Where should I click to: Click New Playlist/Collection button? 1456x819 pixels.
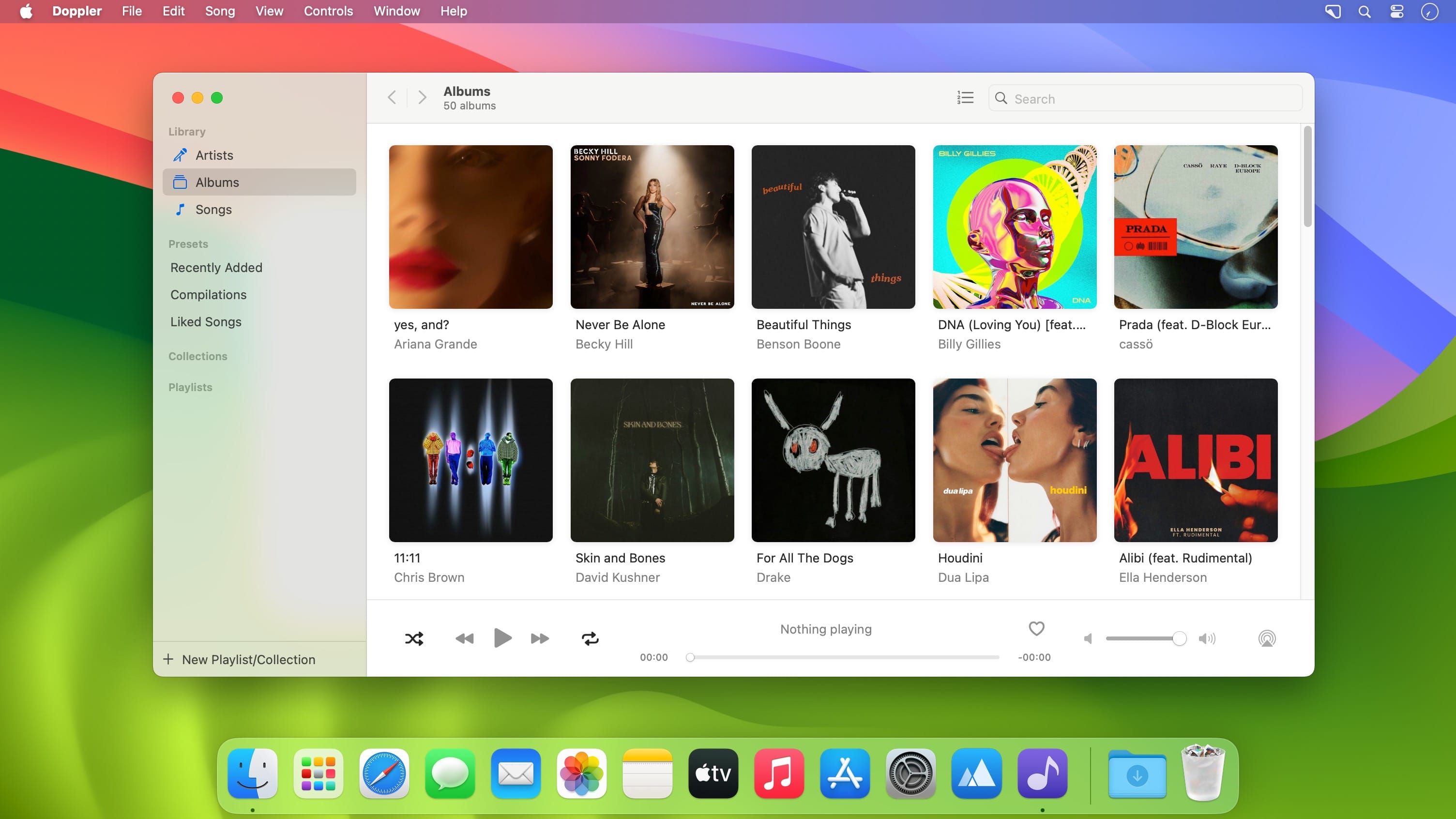(x=239, y=660)
